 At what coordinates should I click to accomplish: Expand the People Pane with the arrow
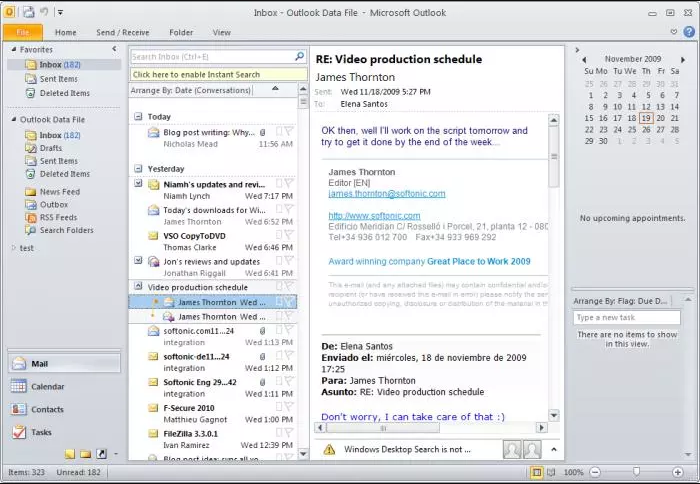coord(554,449)
